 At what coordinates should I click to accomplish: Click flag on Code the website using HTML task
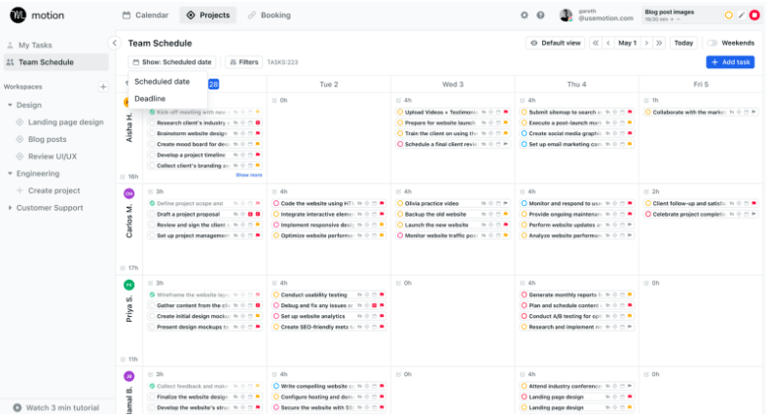coord(382,203)
